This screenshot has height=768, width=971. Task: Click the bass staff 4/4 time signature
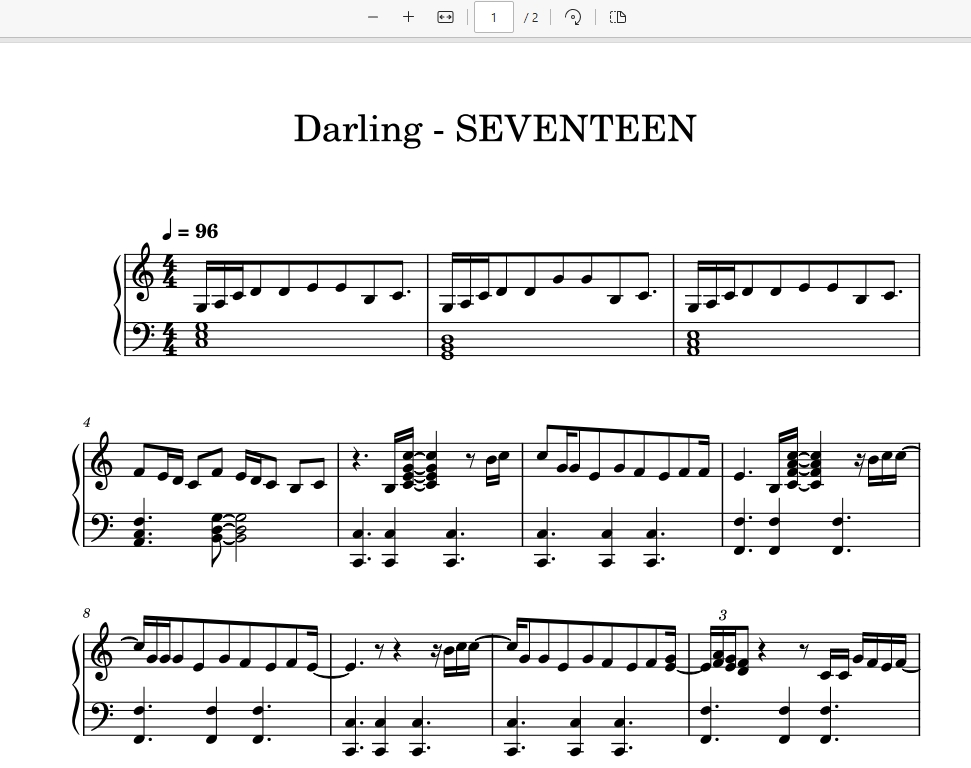coord(170,339)
